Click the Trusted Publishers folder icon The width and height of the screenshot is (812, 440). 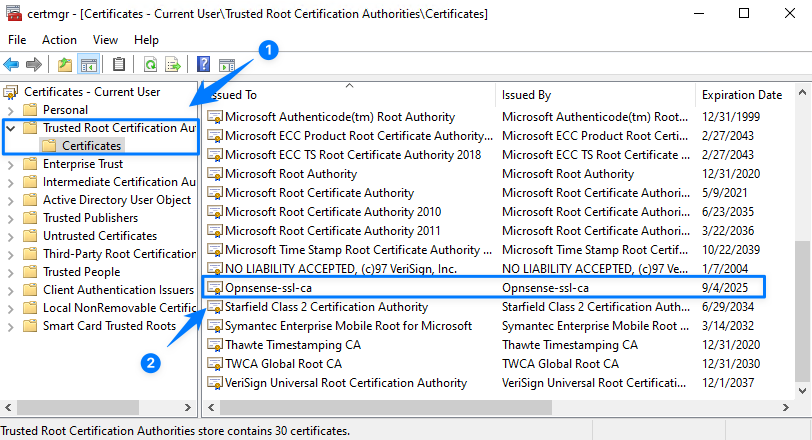click(x=31, y=218)
